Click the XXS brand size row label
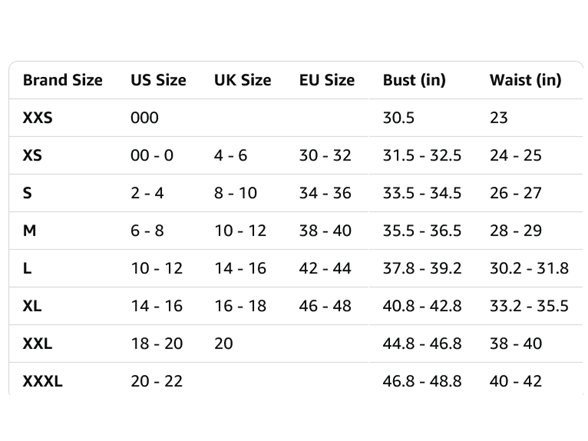 click(x=38, y=118)
